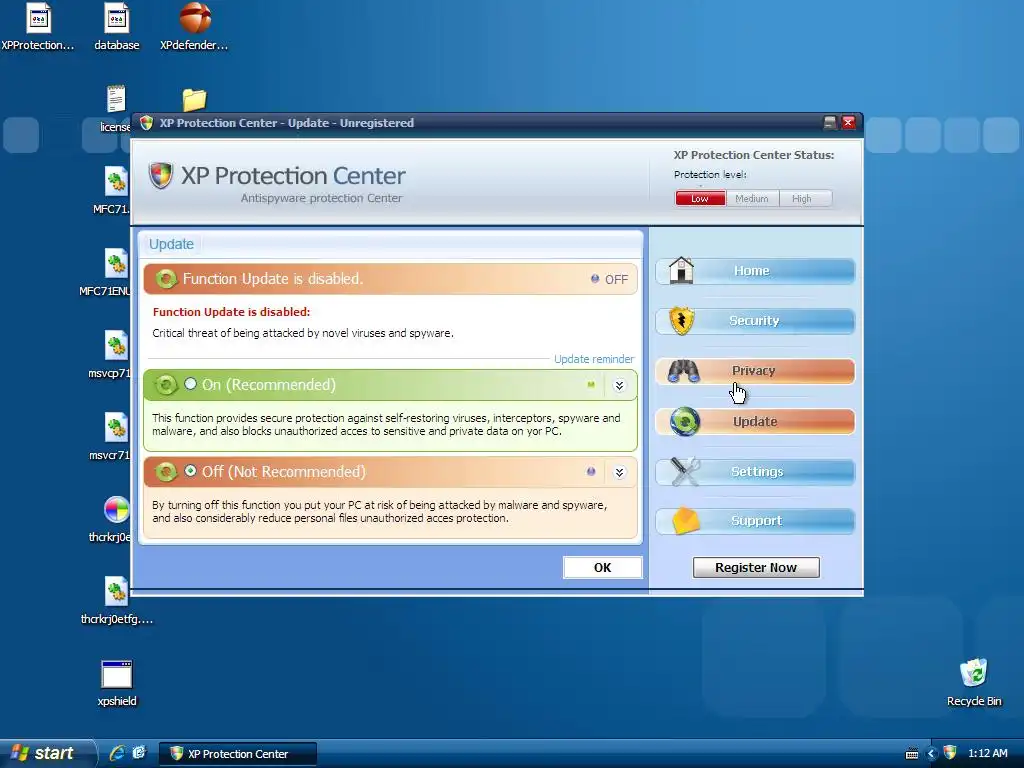Viewport: 1024px width, 768px height.
Task: Open the Support section
Action: pyautogui.click(x=755, y=521)
